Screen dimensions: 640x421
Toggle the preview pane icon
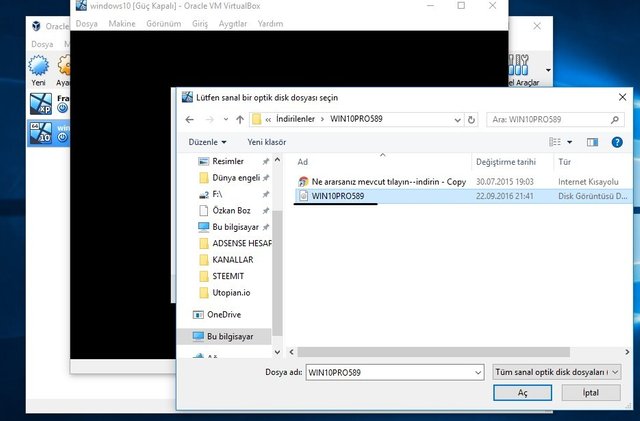pos(592,142)
